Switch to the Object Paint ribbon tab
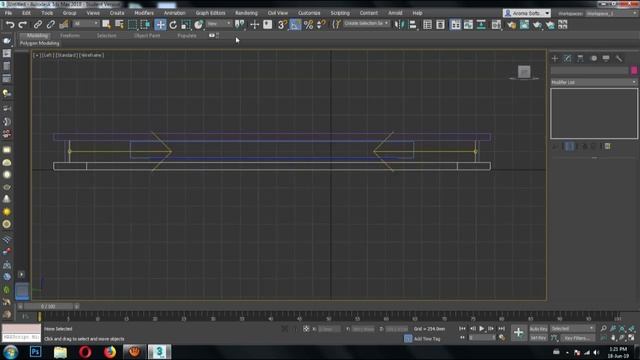The image size is (640, 360). tap(147, 36)
